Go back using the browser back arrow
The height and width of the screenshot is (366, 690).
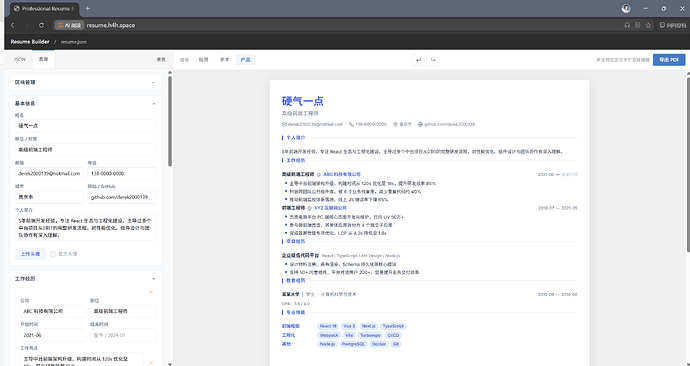[x=12, y=26]
